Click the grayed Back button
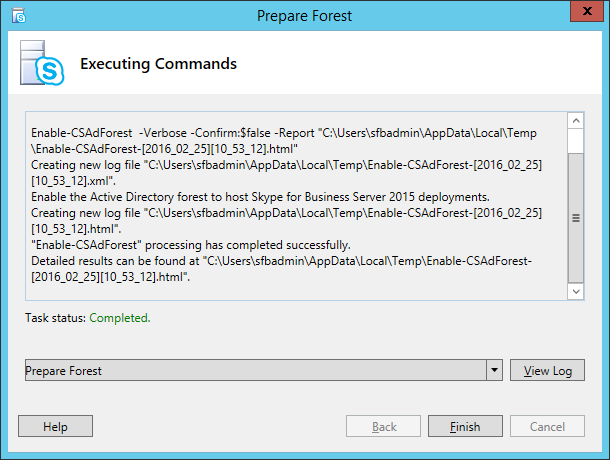 point(383,426)
